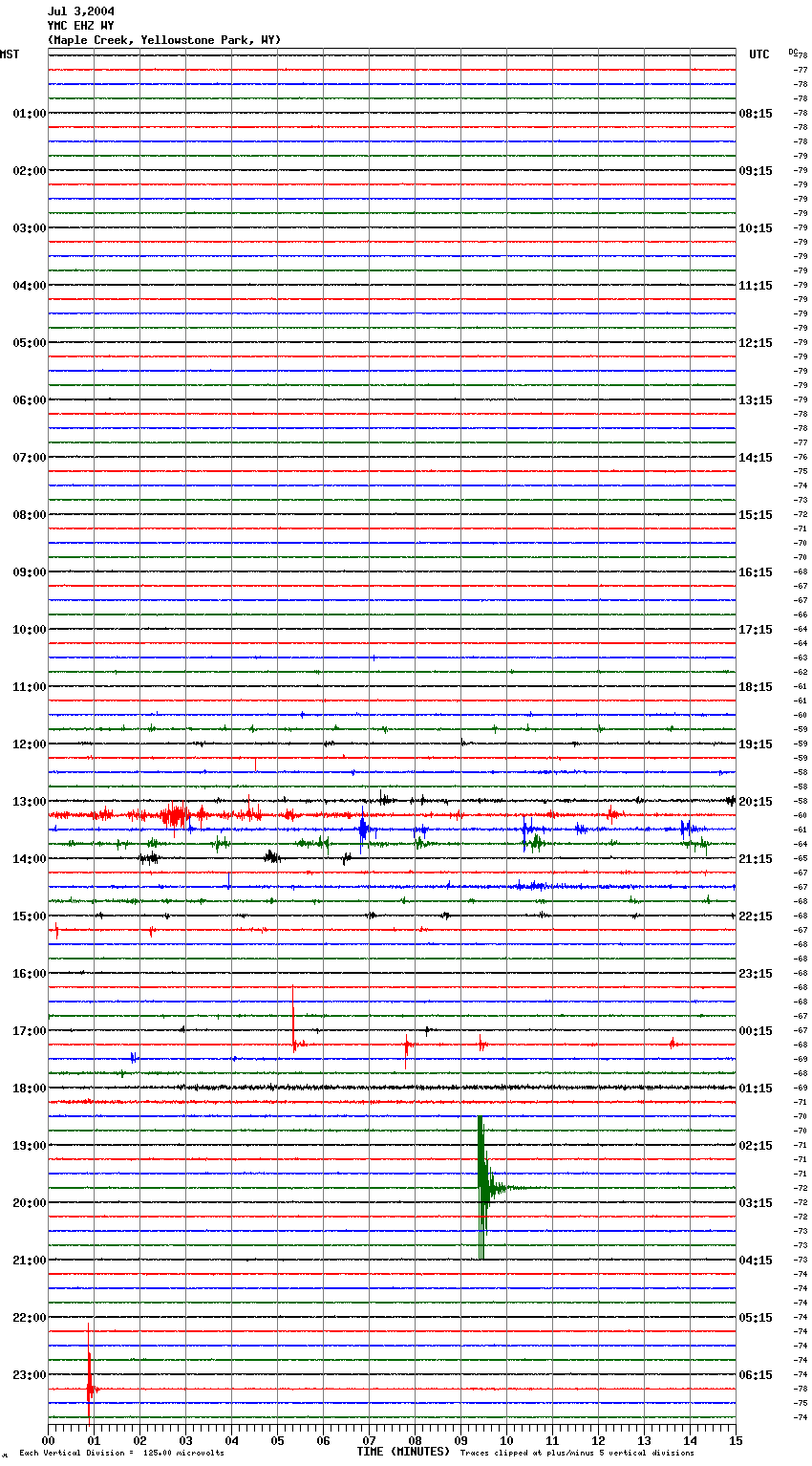This screenshot has height=1466, width=812.
Task: Select the 04:00 MST time label
Action: click(x=30, y=286)
